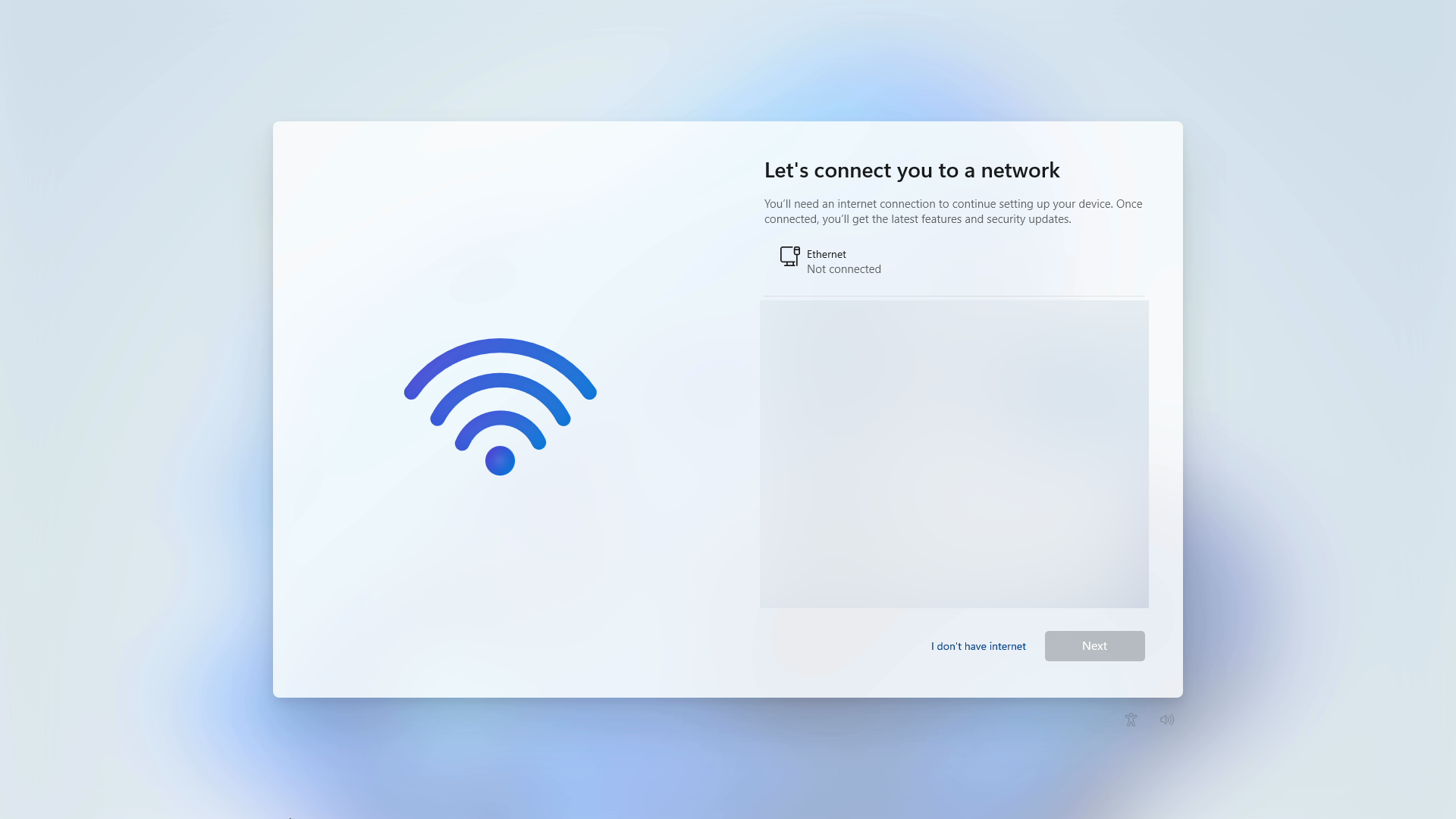Click the "Not connected" status text
Viewport: 1456px width, 819px height.
click(843, 269)
